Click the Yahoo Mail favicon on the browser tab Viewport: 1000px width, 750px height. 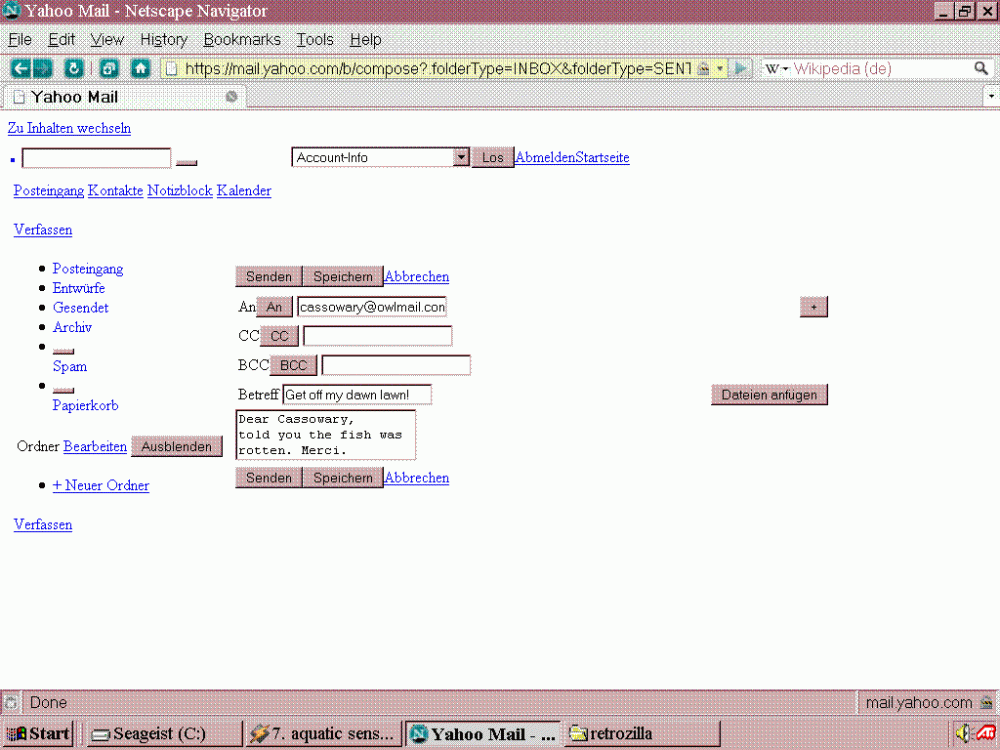point(17,97)
